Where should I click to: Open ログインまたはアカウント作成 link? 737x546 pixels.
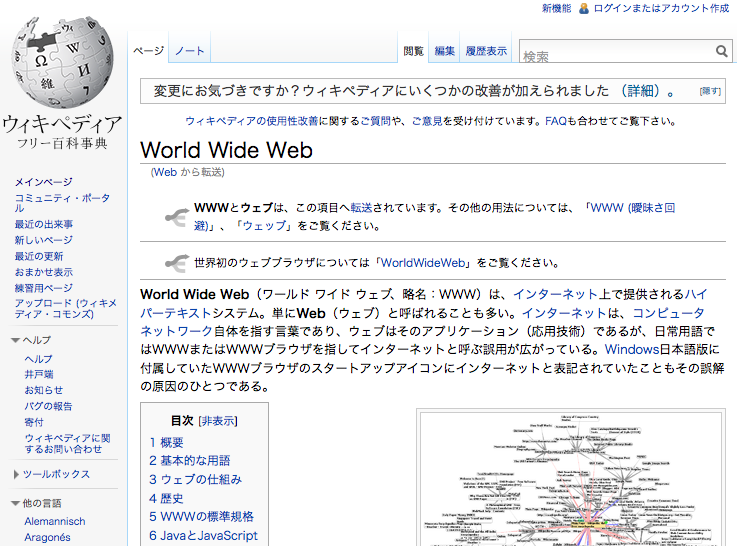(x=661, y=8)
